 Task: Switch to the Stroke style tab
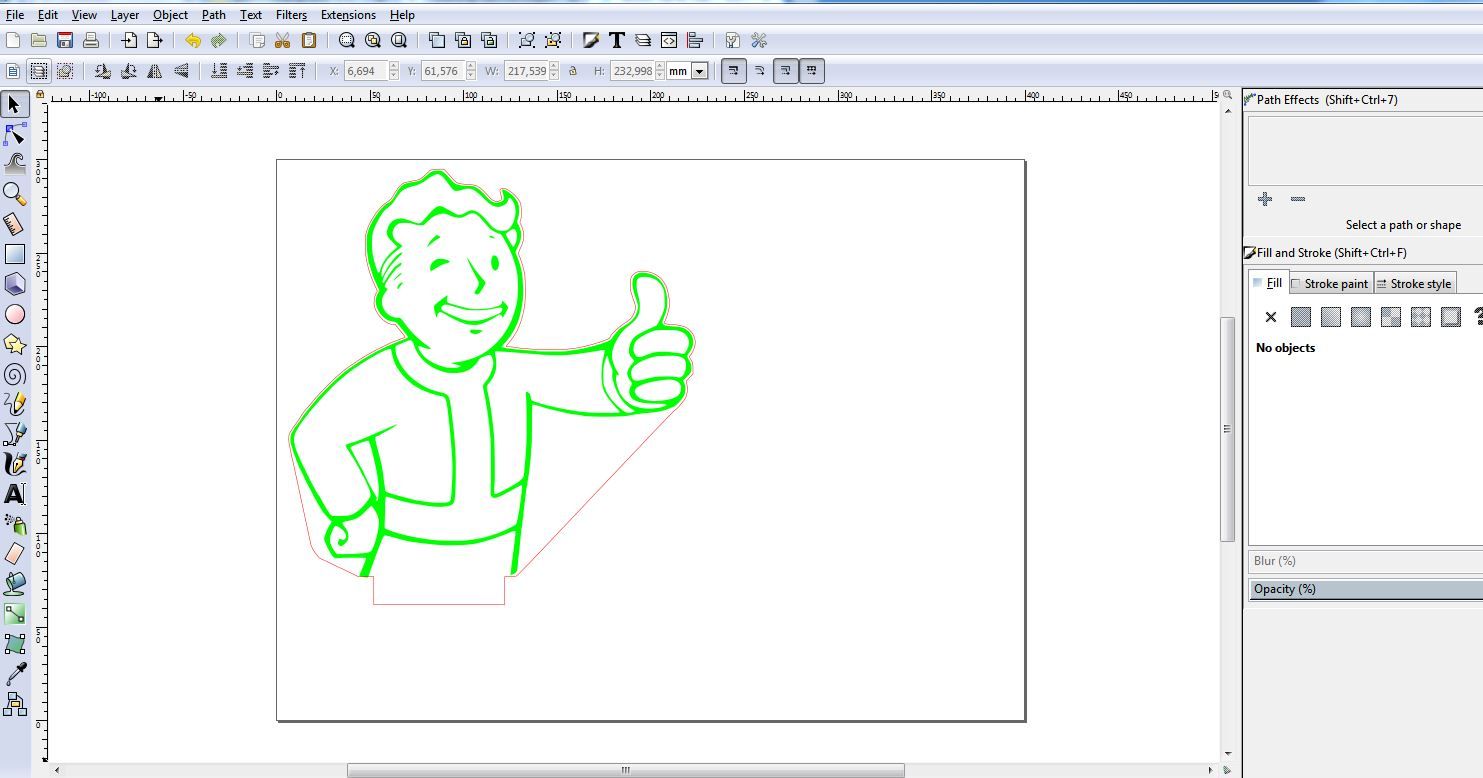pos(1414,284)
